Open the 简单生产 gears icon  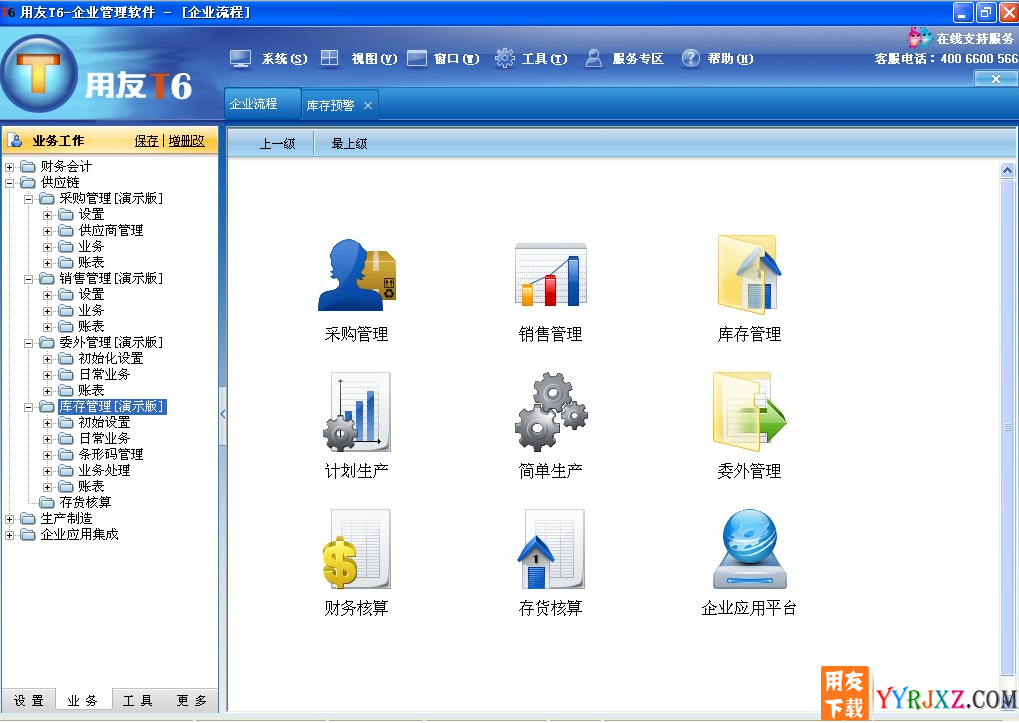click(x=550, y=412)
